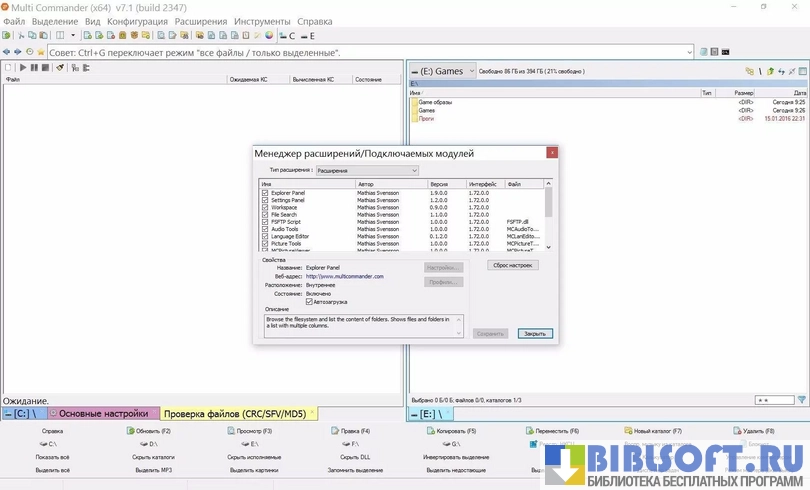Image resolution: width=810 pixels, height=490 pixels.
Task: Click the "Проги" folder icon
Action: point(413,118)
